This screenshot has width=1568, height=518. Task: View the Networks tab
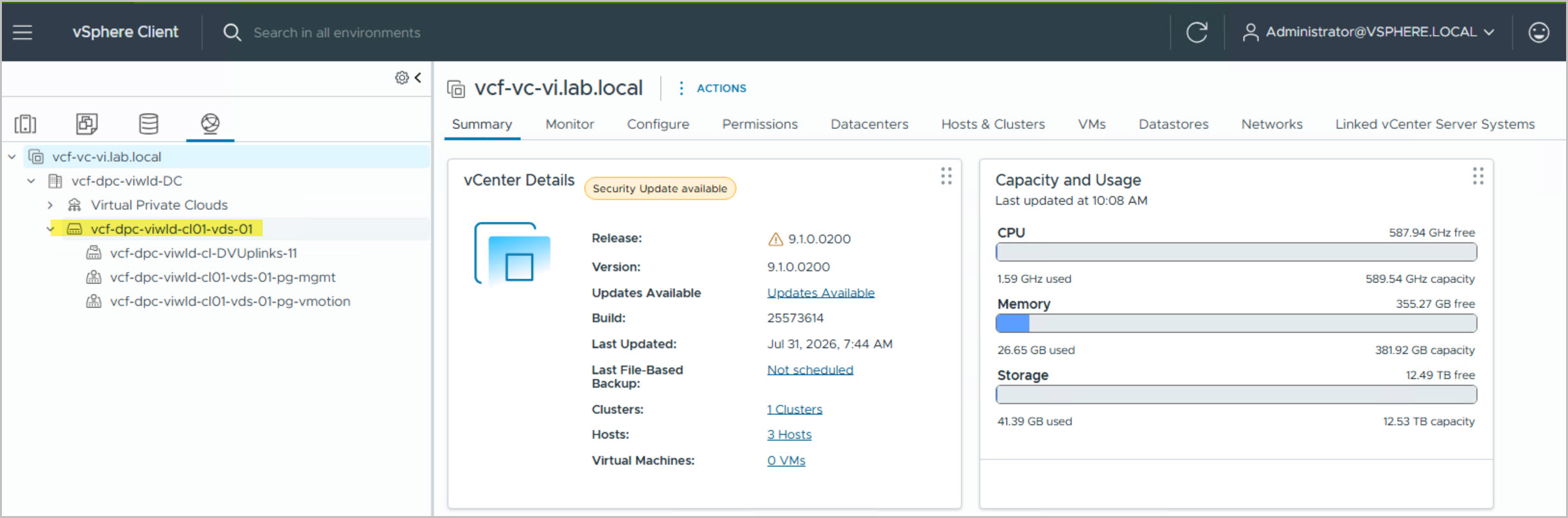tap(1272, 124)
